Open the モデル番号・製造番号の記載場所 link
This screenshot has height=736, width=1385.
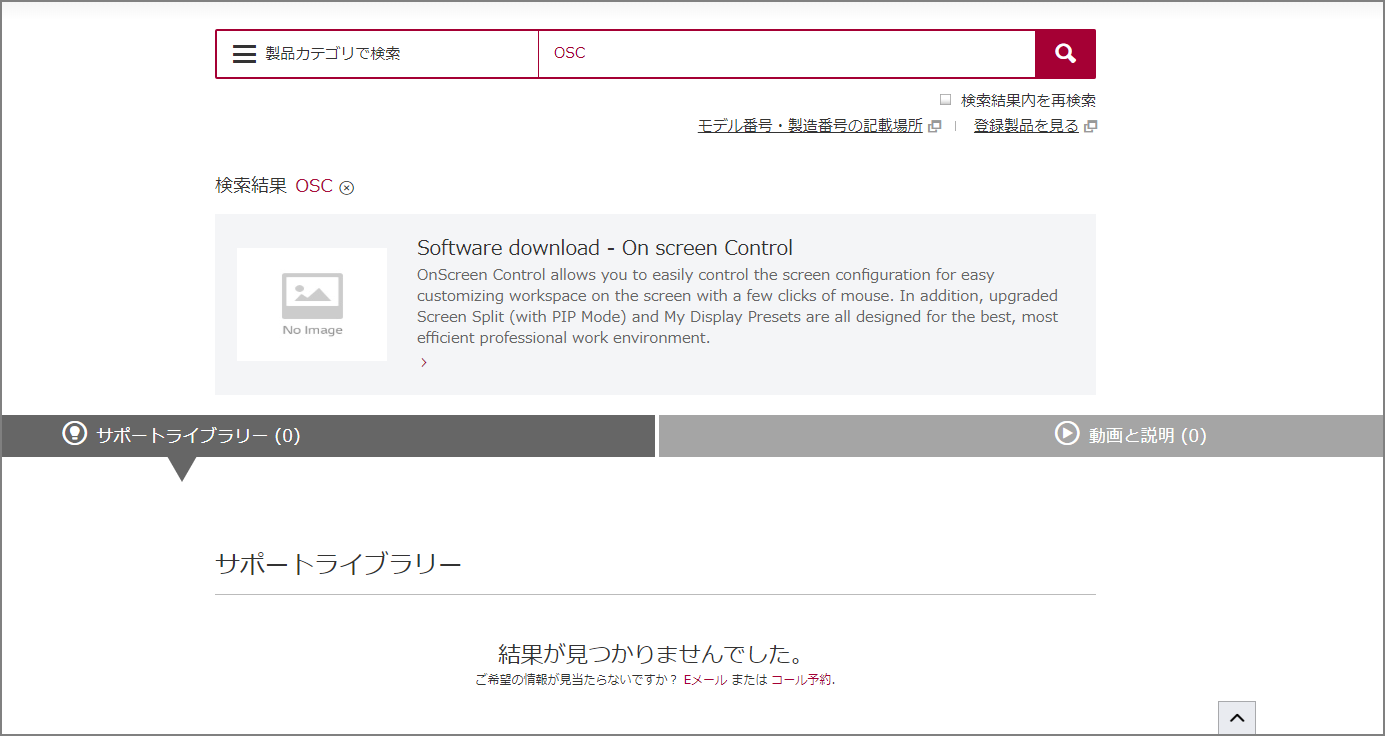[x=809, y=126]
